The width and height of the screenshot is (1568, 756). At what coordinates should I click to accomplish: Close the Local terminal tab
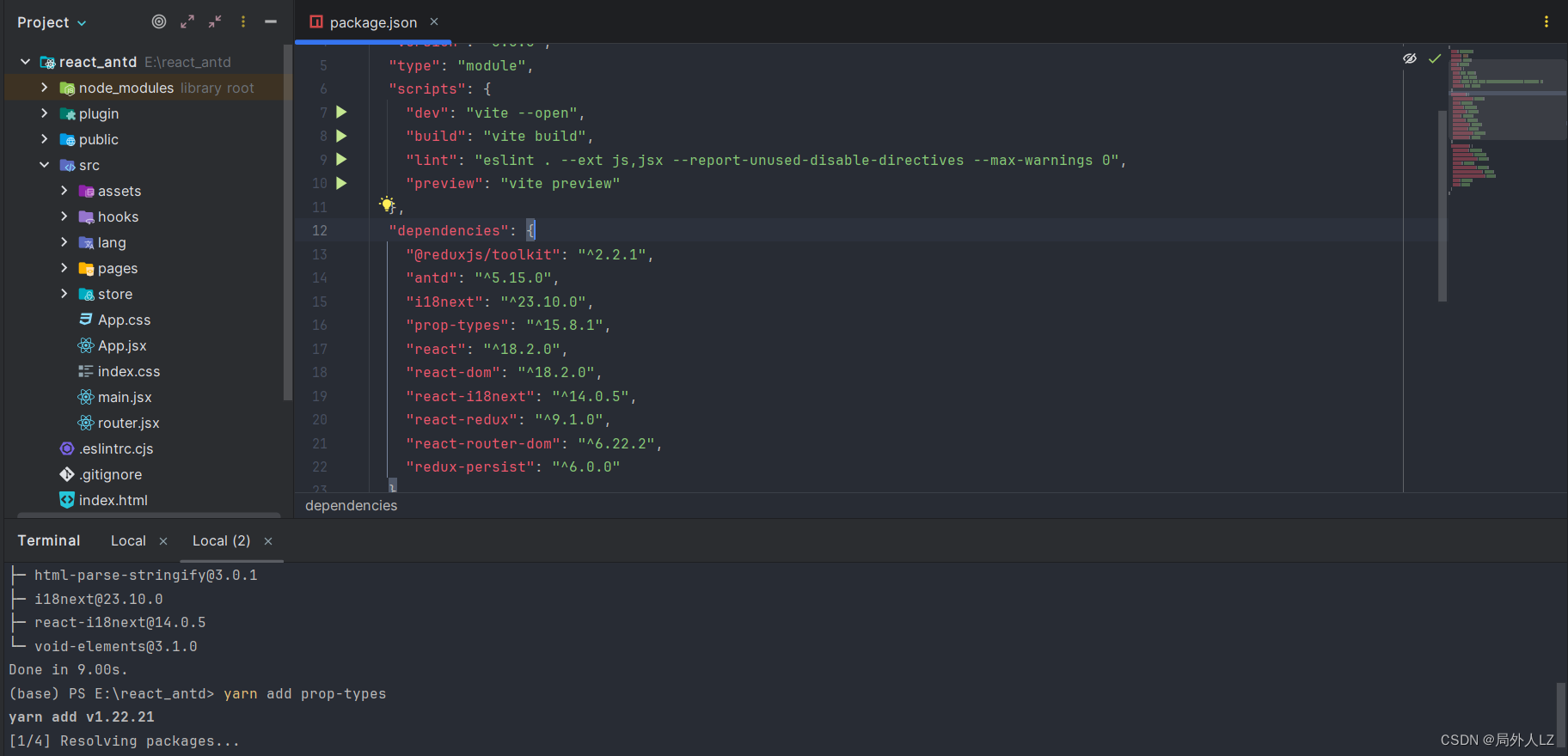(163, 541)
